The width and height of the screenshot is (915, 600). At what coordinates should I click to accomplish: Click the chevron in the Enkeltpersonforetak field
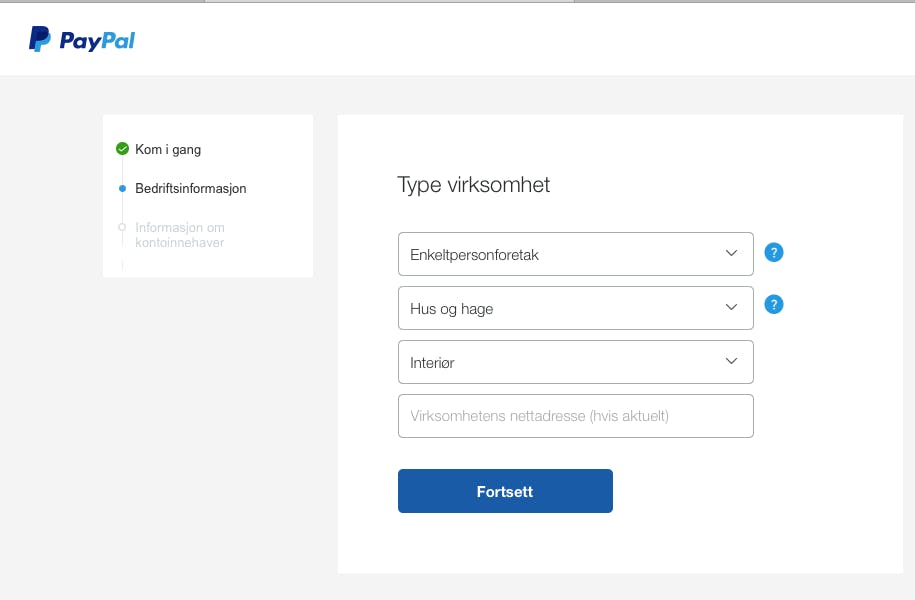tap(731, 253)
